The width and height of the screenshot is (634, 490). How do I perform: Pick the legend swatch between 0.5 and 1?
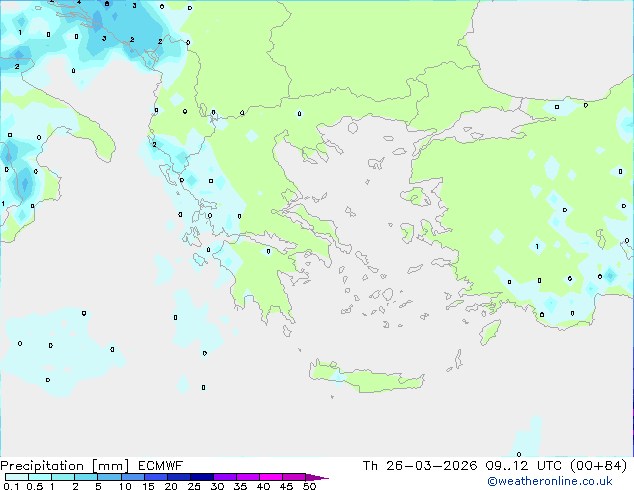(40, 477)
